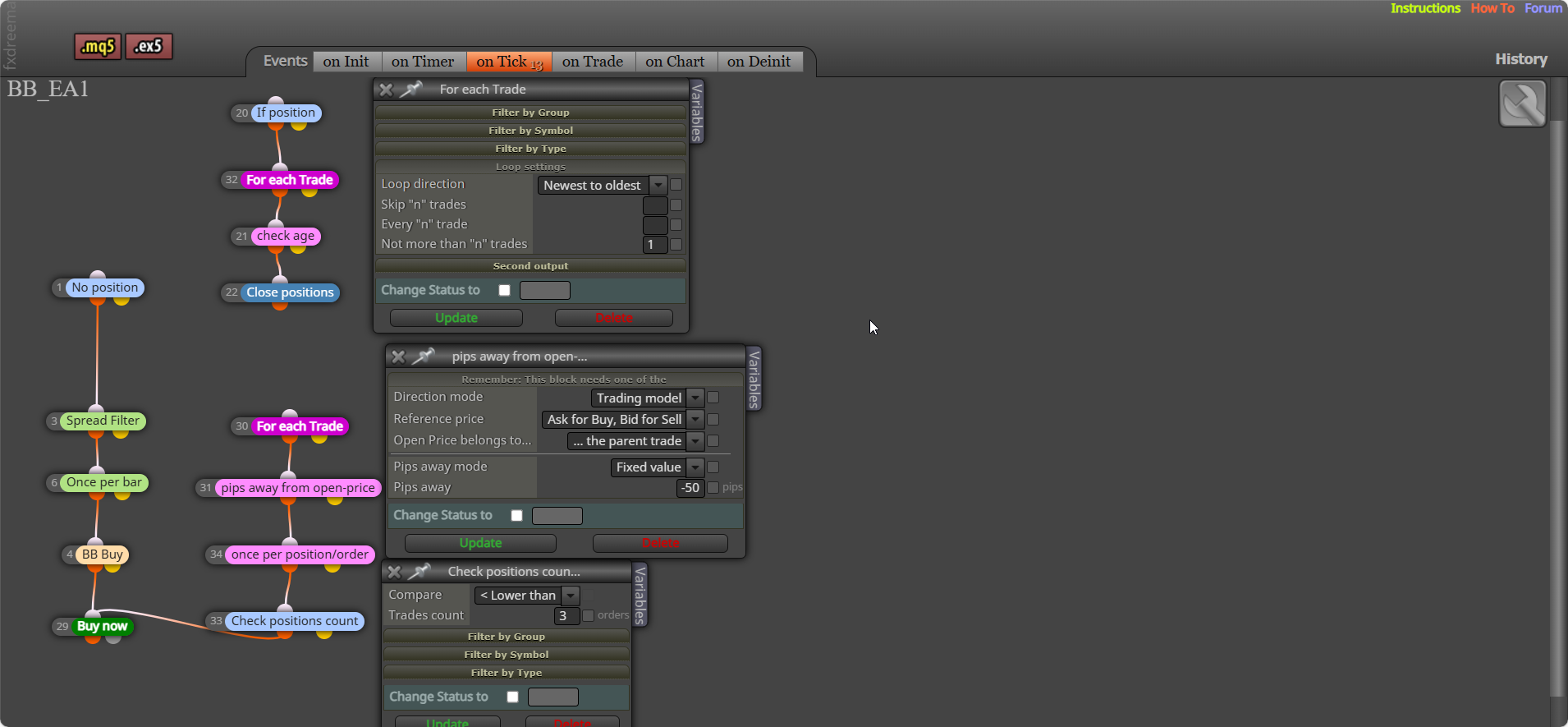1568x727 pixels.
Task: Switch to the on Timer tab
Action: [423, 62]
